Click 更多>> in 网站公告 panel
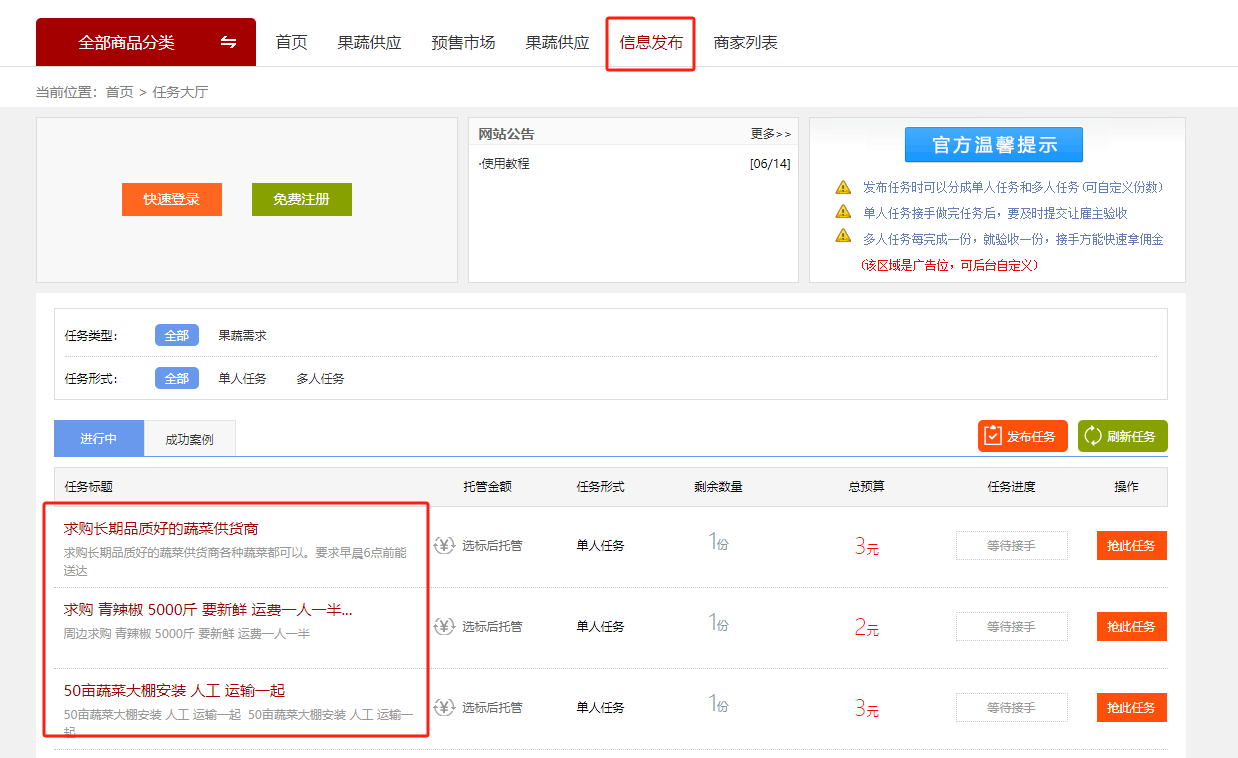This screenshot has width=1238, height=758. click(x=770, y=134)
